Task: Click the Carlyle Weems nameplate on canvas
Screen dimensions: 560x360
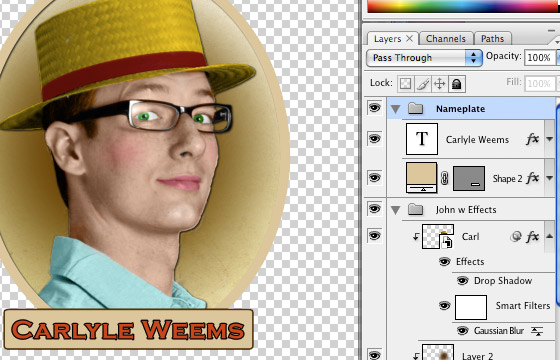Action: 128,329
